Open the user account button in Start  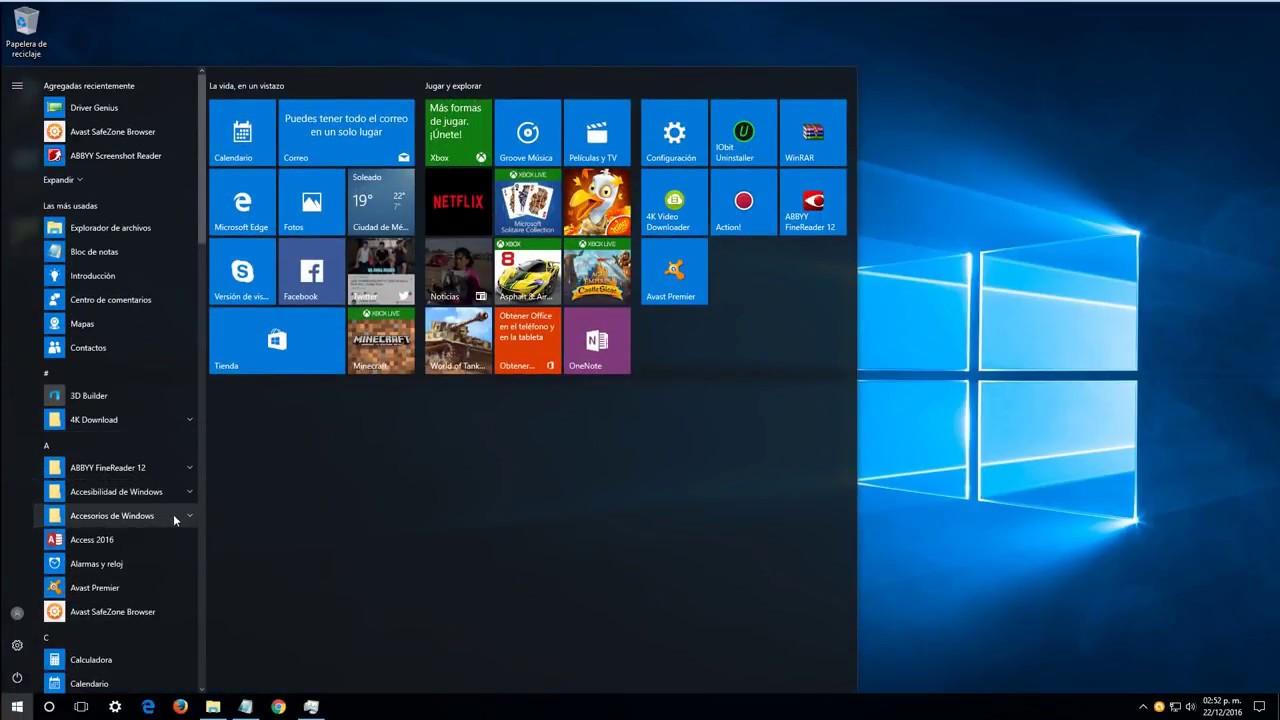[x=17, y=613]
